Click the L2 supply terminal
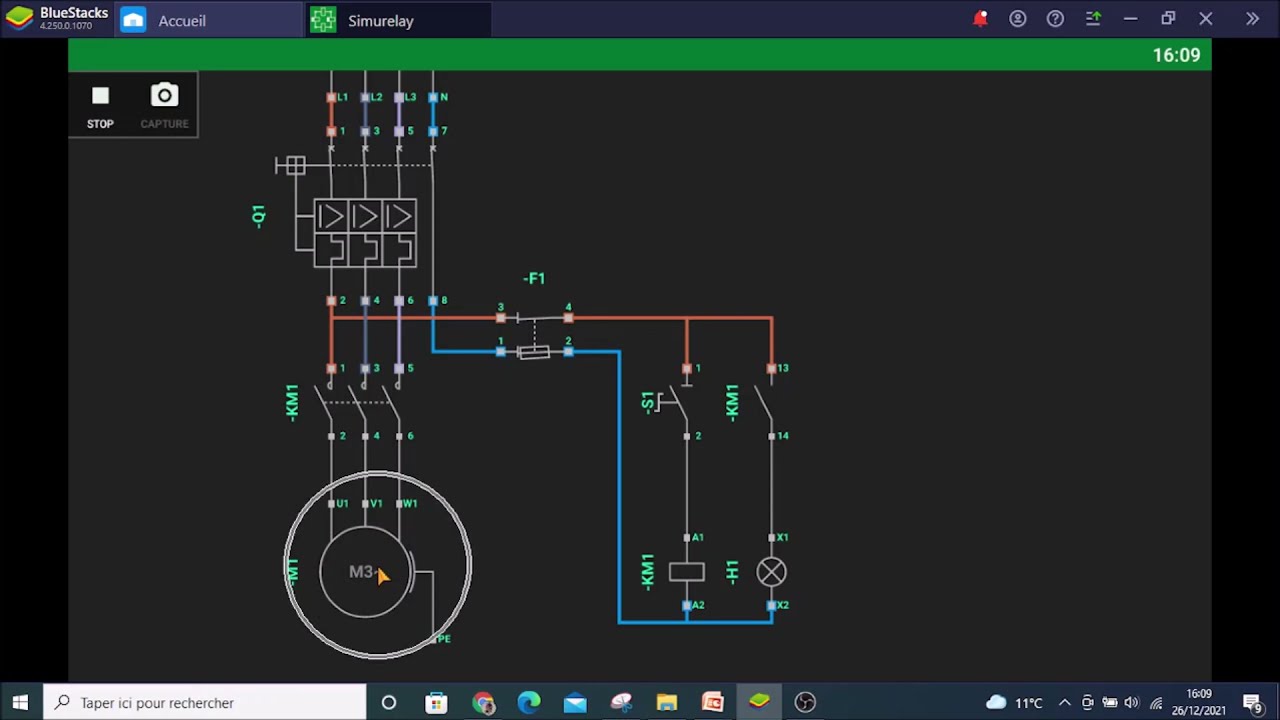This screenshot has height=720, width=1280. [365, 97]
